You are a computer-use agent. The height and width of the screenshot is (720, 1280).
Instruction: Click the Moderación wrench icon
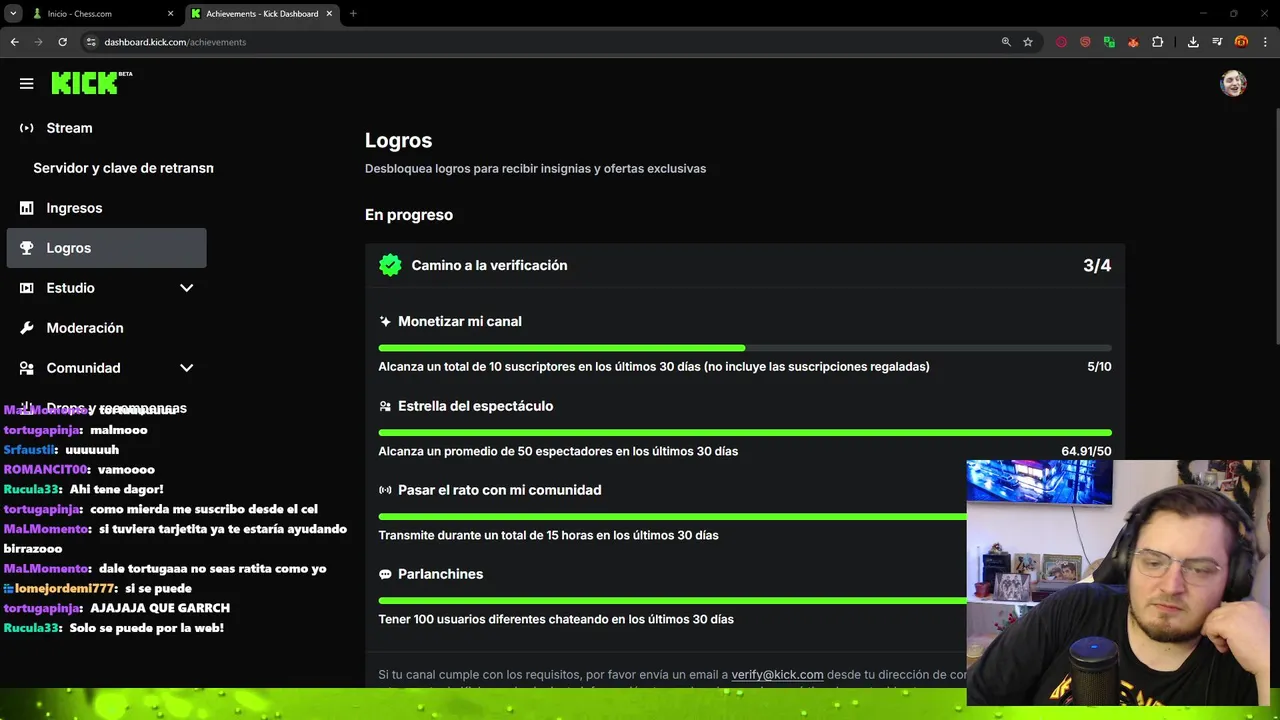[x=26, y=328]
